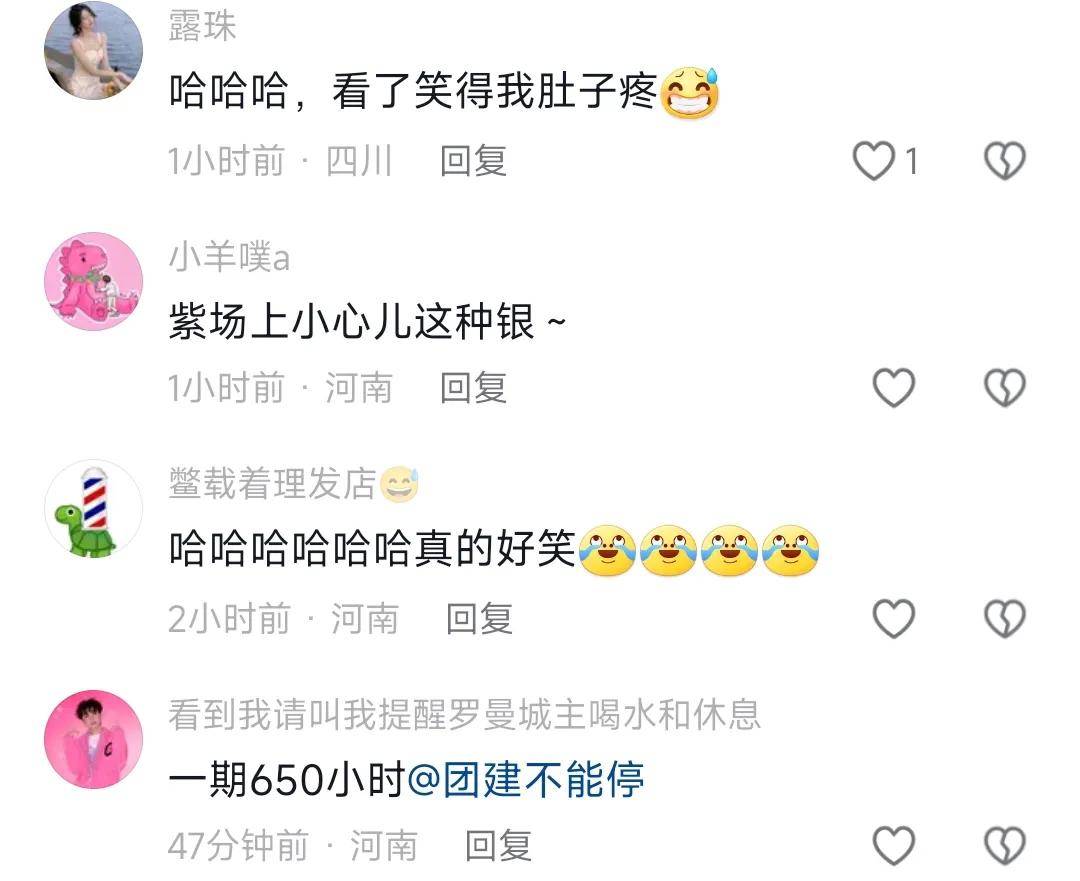Open username 鳖载着理发店
Image resolution: width=1080 pixels, height=881 pixels.
(273, 484)
